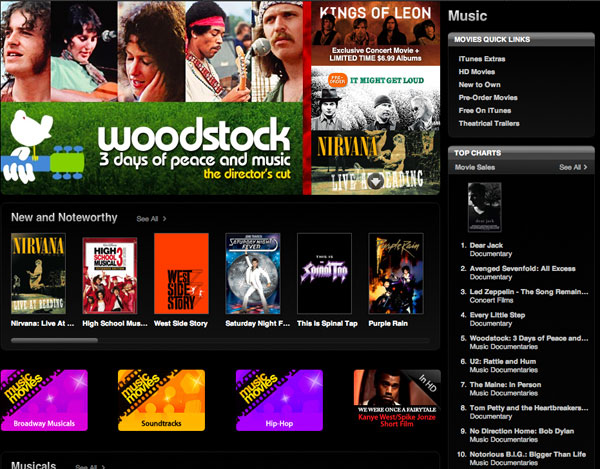Open the Soundtracks music movies tile
600x469 pixels.
point(161,400)
